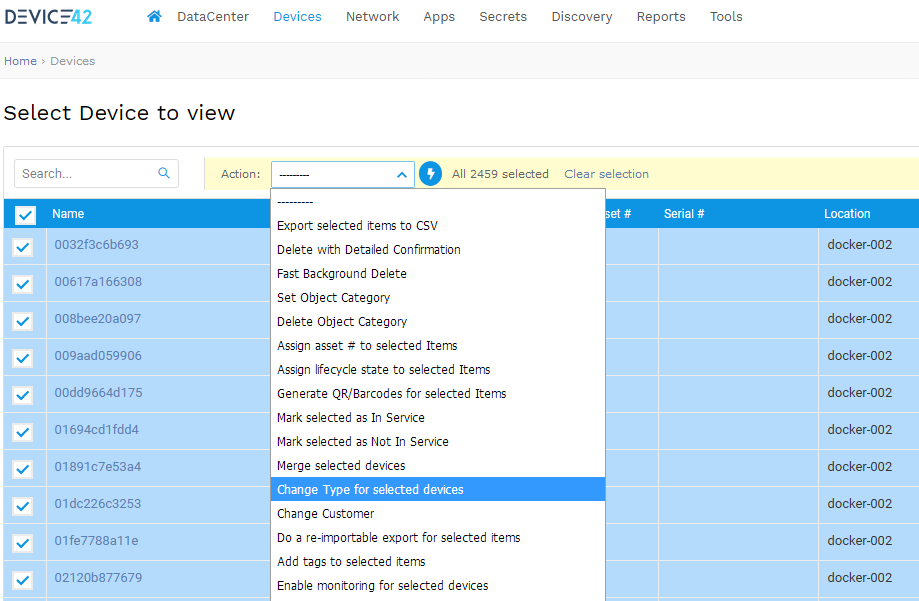Open device 009aad059906 link
The height and width of the screenshot is (601, 919).
coord(98,356)
